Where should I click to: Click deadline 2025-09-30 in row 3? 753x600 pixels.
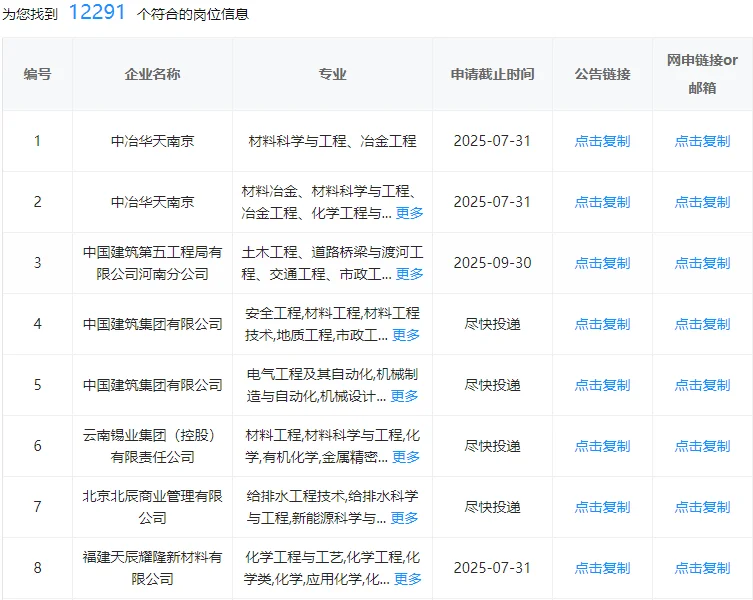click(492, 263)
